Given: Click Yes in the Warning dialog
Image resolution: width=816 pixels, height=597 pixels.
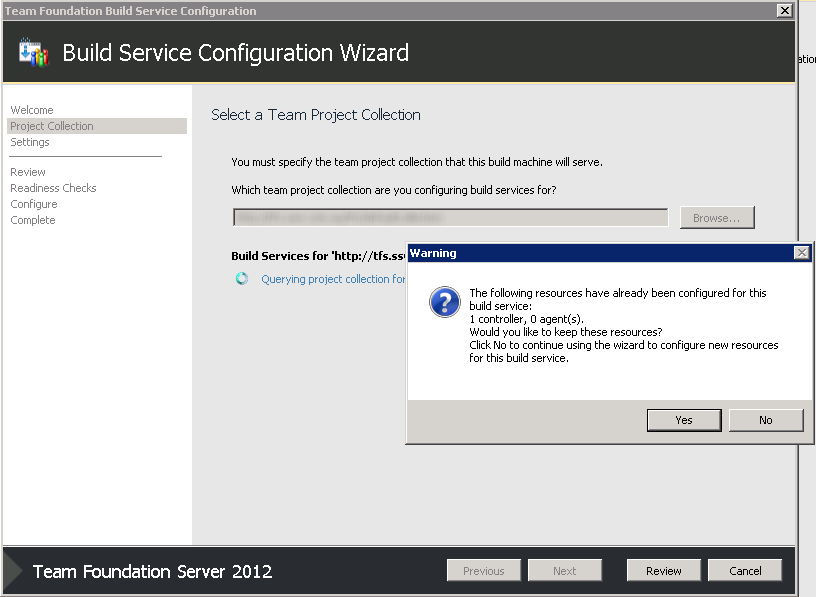Looking at the screenshot, I should click(x=684, y=420).
